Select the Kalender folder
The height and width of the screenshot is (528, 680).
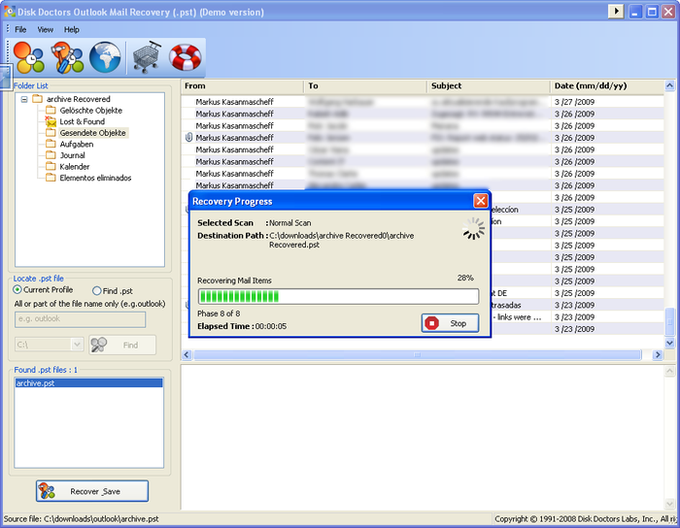coord(75,166)
